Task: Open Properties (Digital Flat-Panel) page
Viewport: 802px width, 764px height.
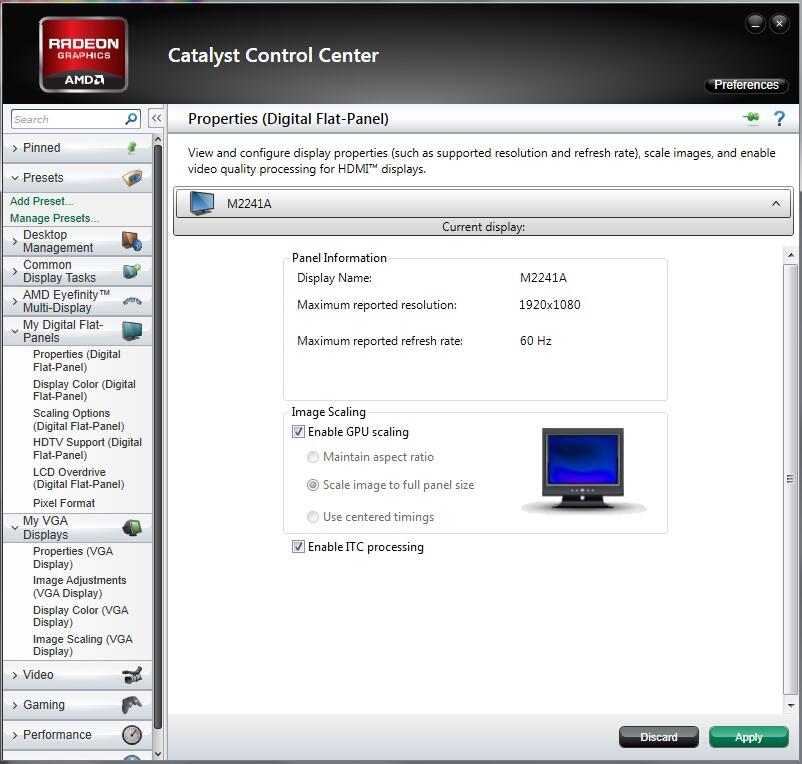Action: [77, 361]
